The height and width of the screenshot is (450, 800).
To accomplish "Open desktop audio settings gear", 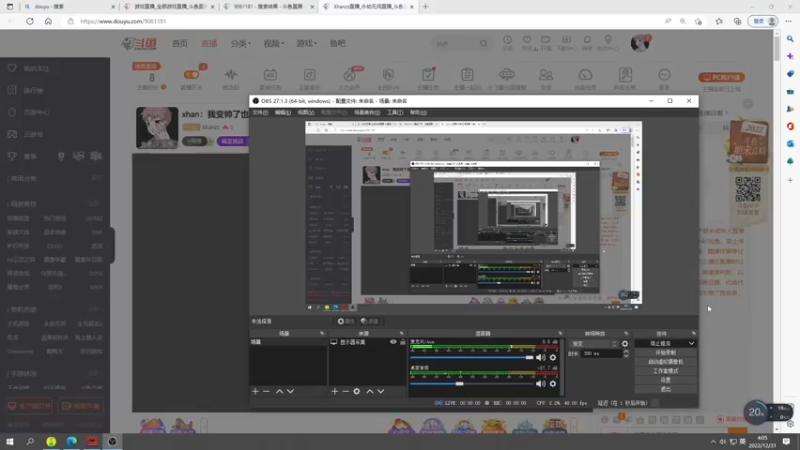I will [553, 384].
